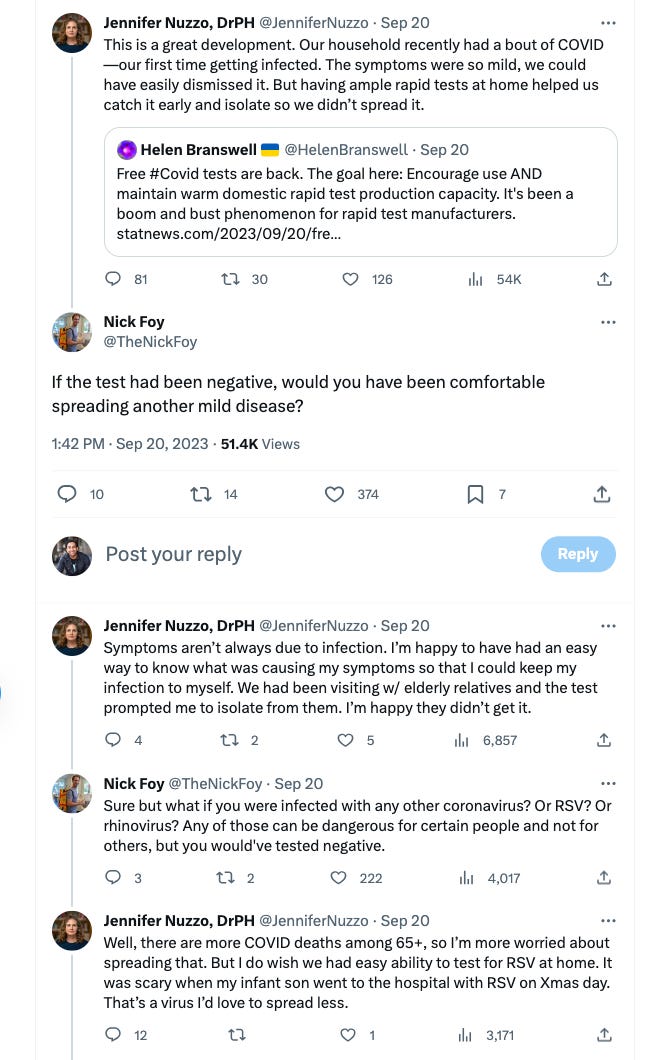
Task: Share Nick Foy's main tweet
Action: click(602, 494)
